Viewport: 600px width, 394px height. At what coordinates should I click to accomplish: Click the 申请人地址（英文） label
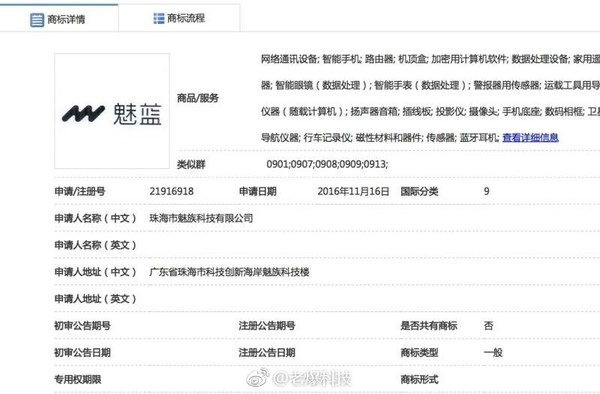[96, 299]
